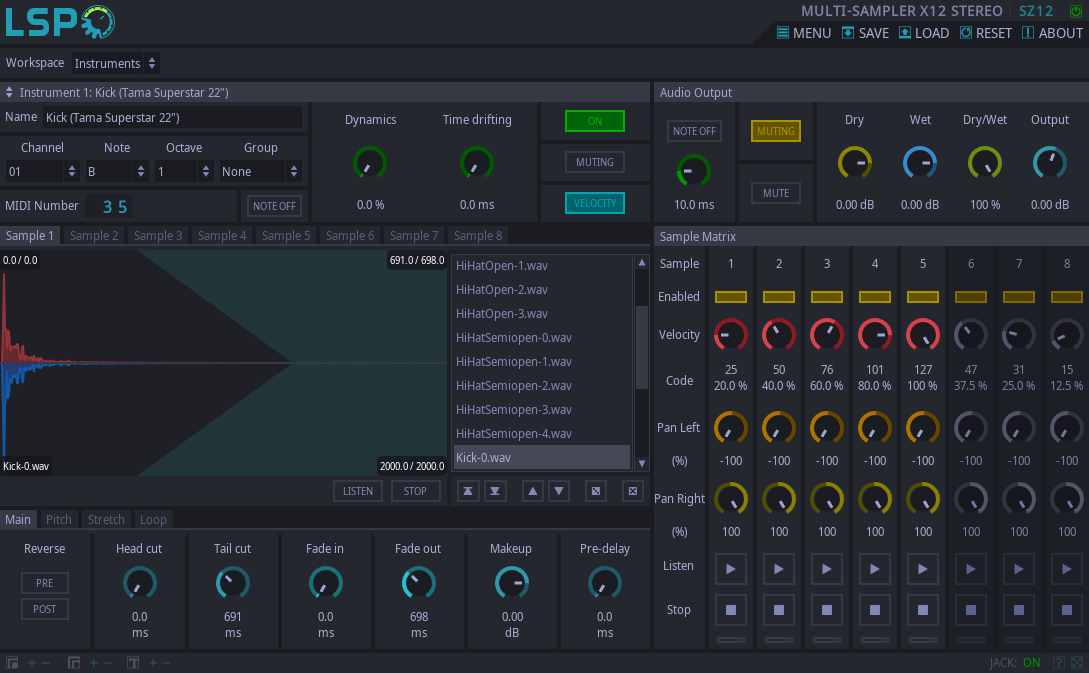Expand the Instrument 1 selector arrows
The height and width of the screenshot is (673, 1089).
coord(9,92)
